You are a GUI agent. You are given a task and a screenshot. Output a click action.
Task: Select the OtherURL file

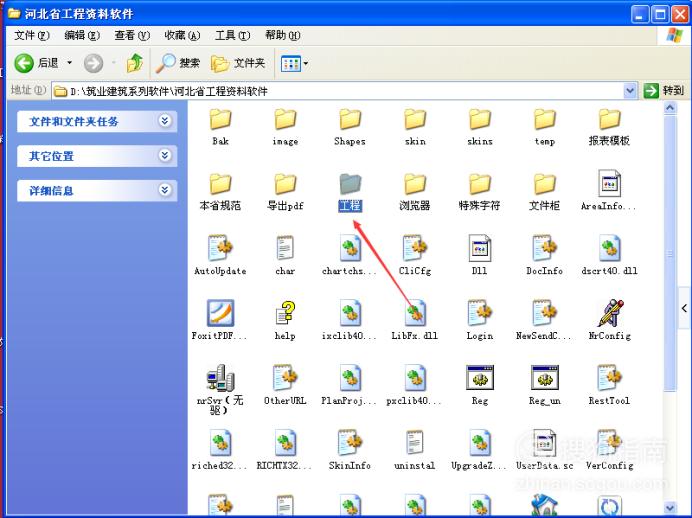coord(285,385)
